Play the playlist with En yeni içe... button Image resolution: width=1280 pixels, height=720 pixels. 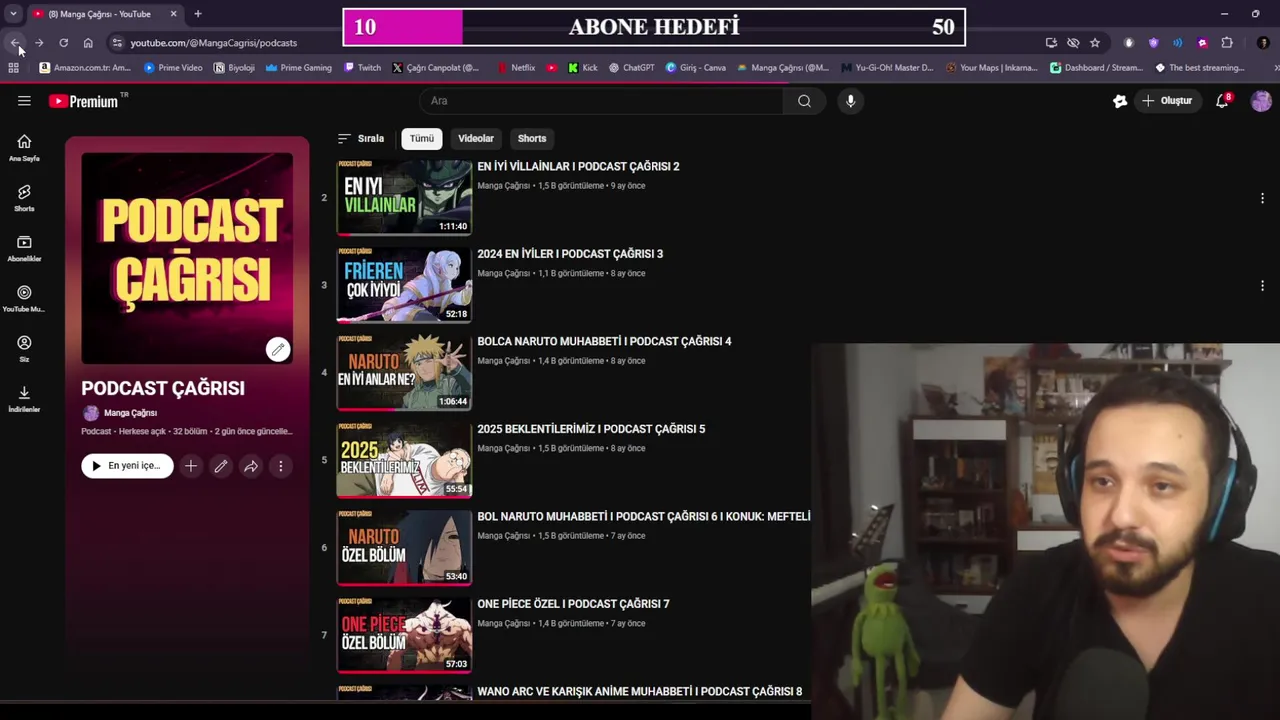click(127, 466)
